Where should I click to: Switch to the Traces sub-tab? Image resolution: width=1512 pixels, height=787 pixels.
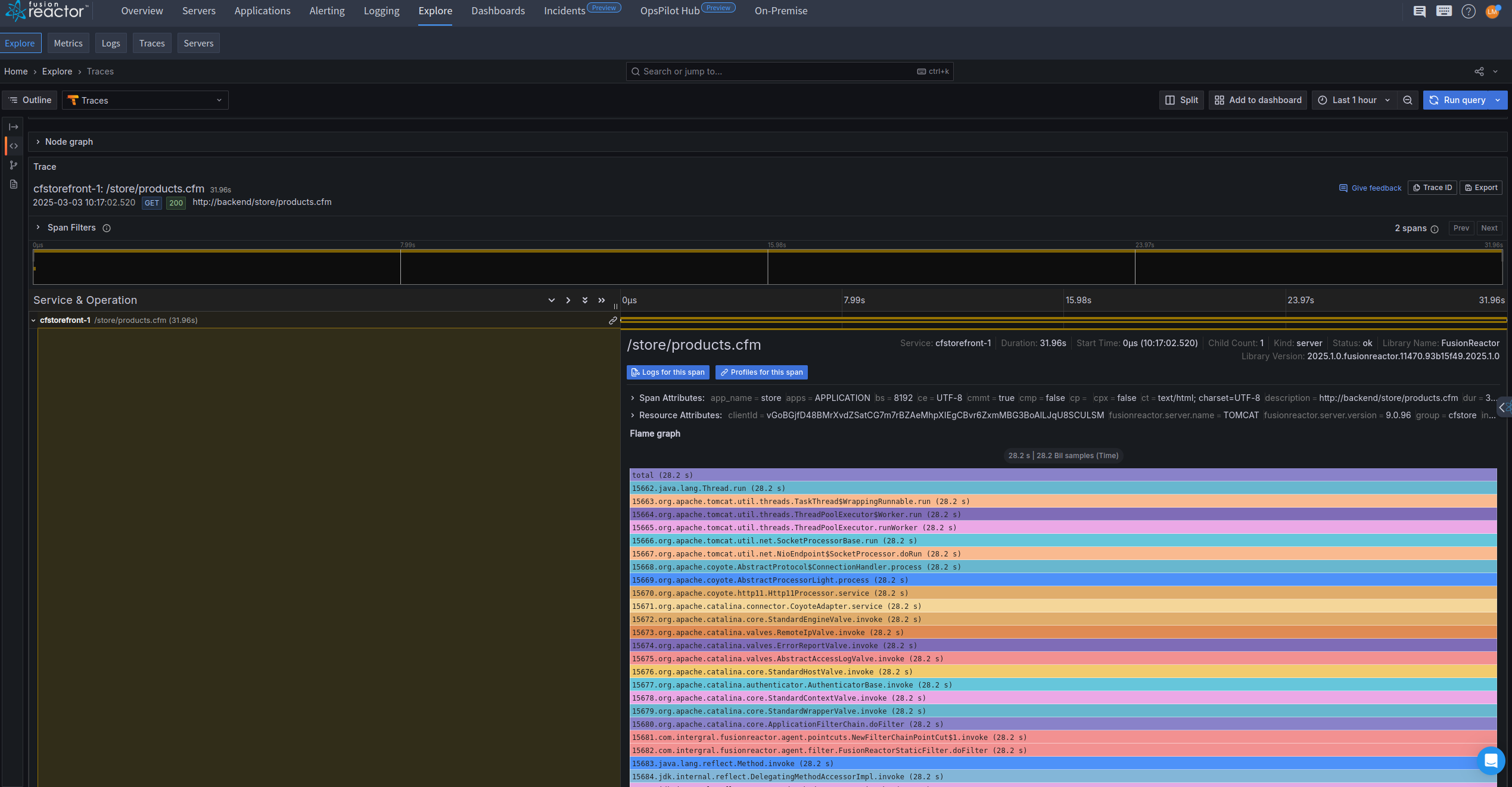pyautogui.click(x=152, y=43)
